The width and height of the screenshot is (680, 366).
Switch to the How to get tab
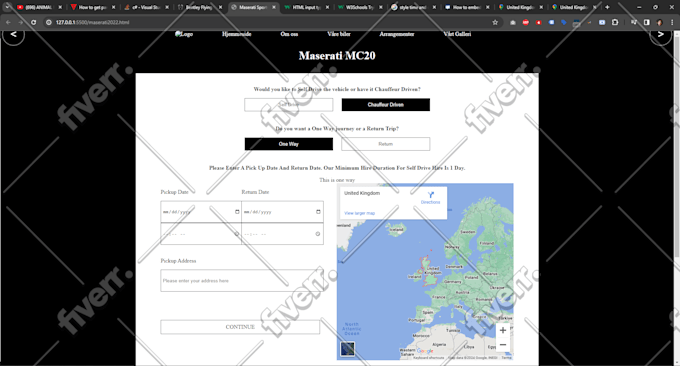[x=93, y=7]
